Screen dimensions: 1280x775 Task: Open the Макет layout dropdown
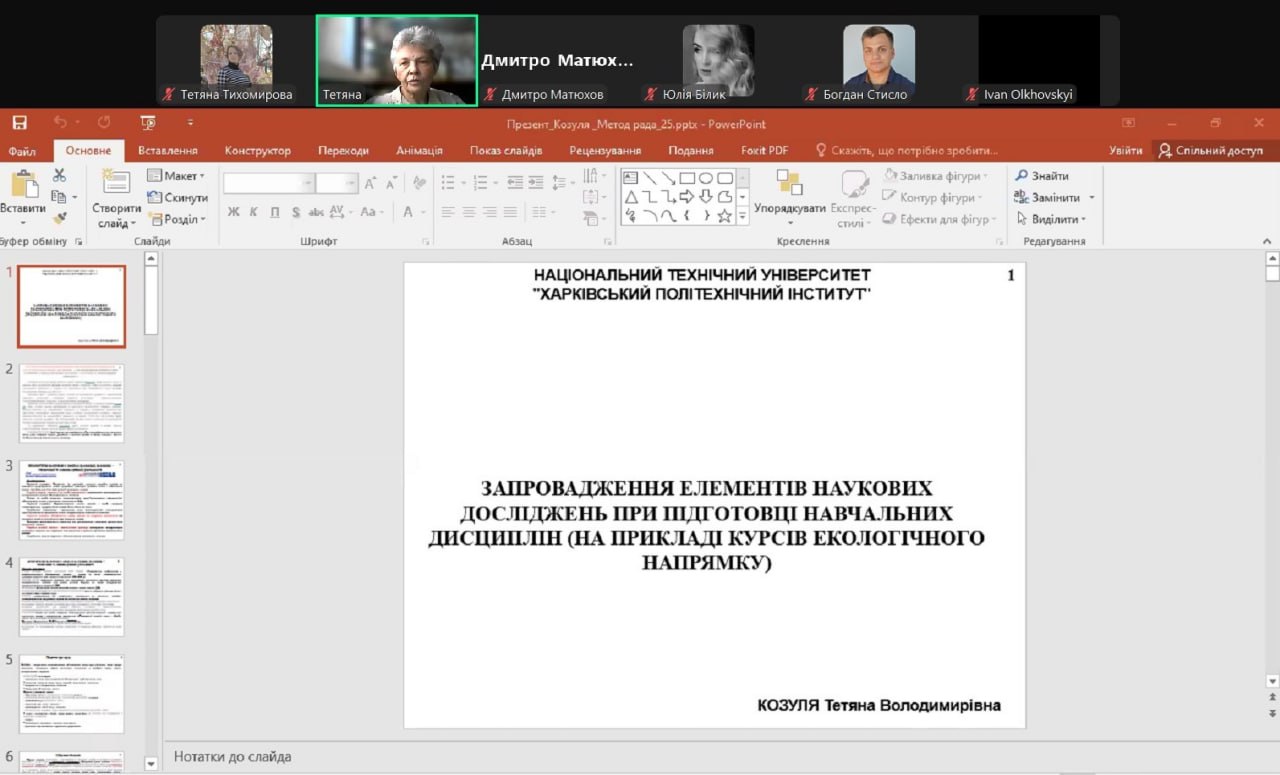point(176,176)
